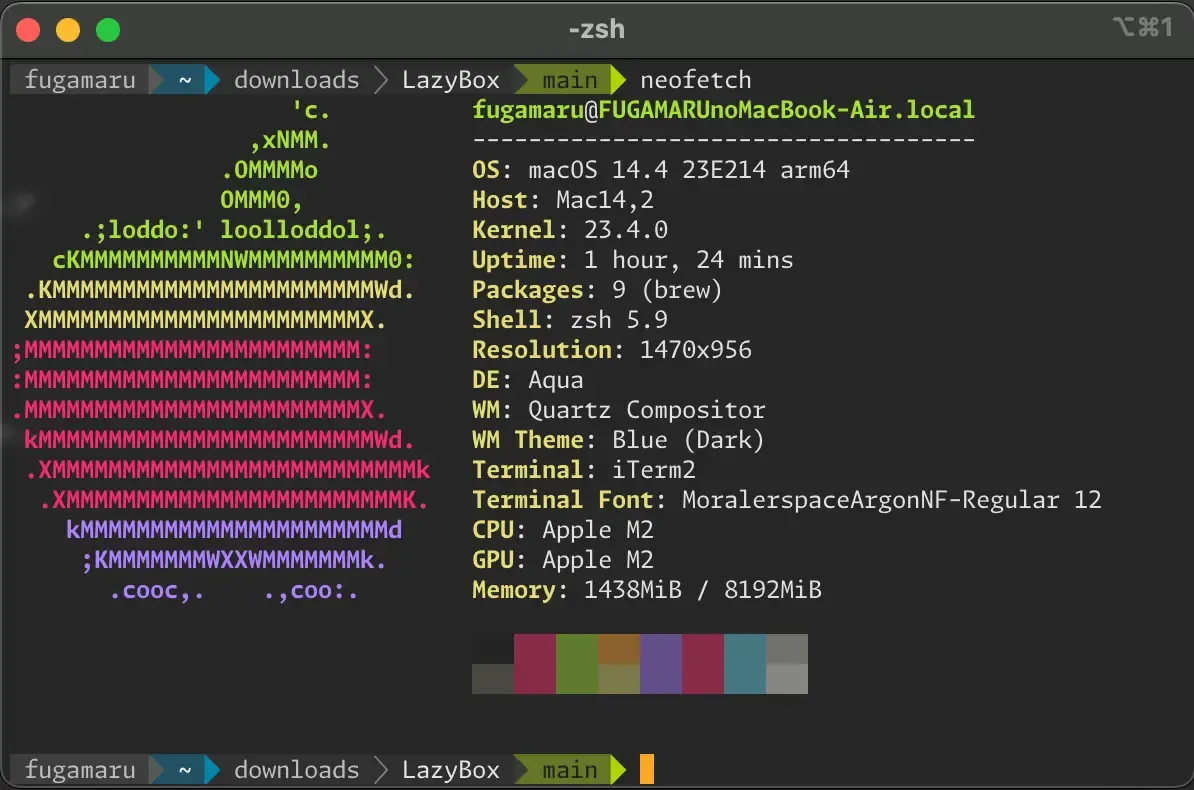The height and width of the screenshot is (790, 1194).
Task: Click the WM Theme: Blue (Dark) line
Action: click(618, 440)
